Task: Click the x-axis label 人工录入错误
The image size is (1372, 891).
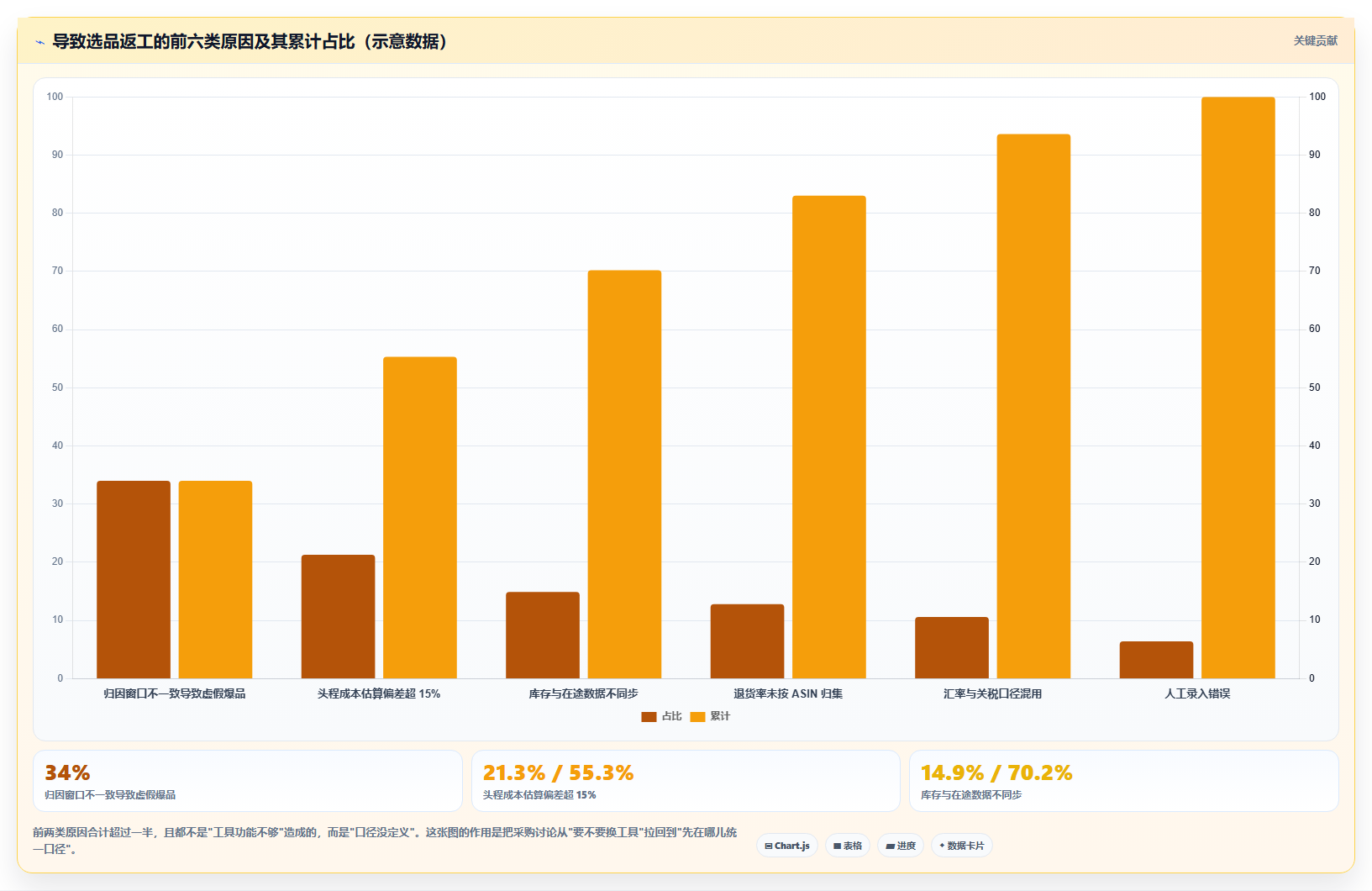Action: pyautogui.click(x=1197, y=693)
